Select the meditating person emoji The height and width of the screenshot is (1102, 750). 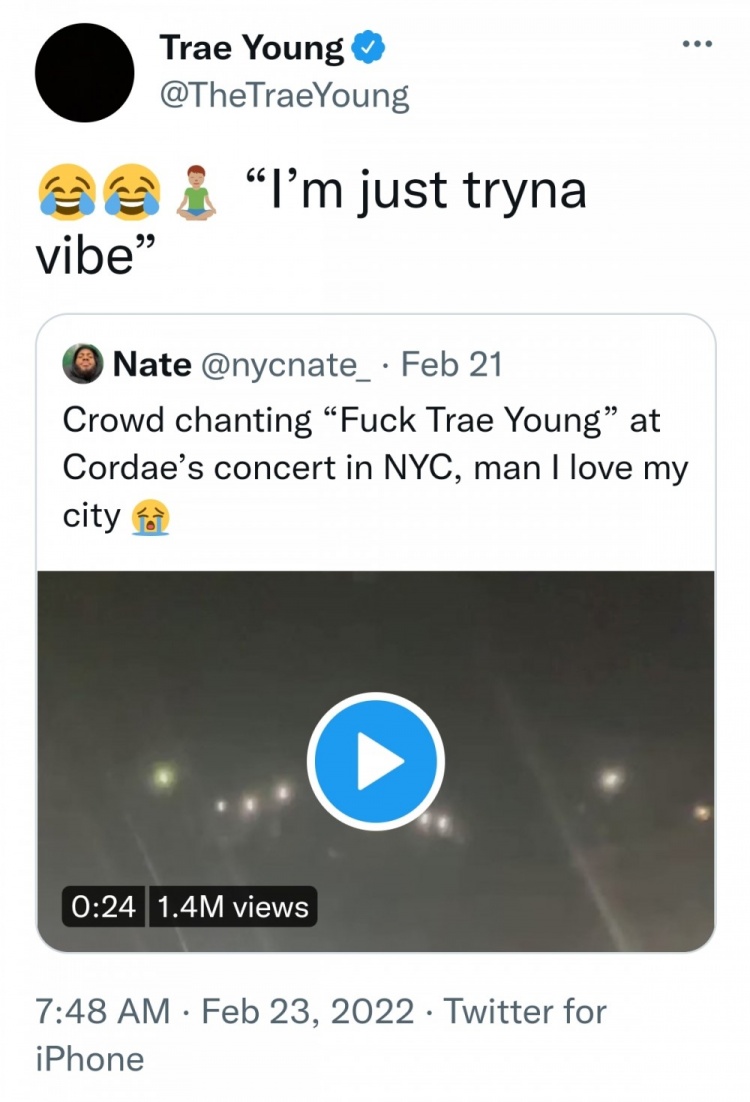tap(195, 191)
